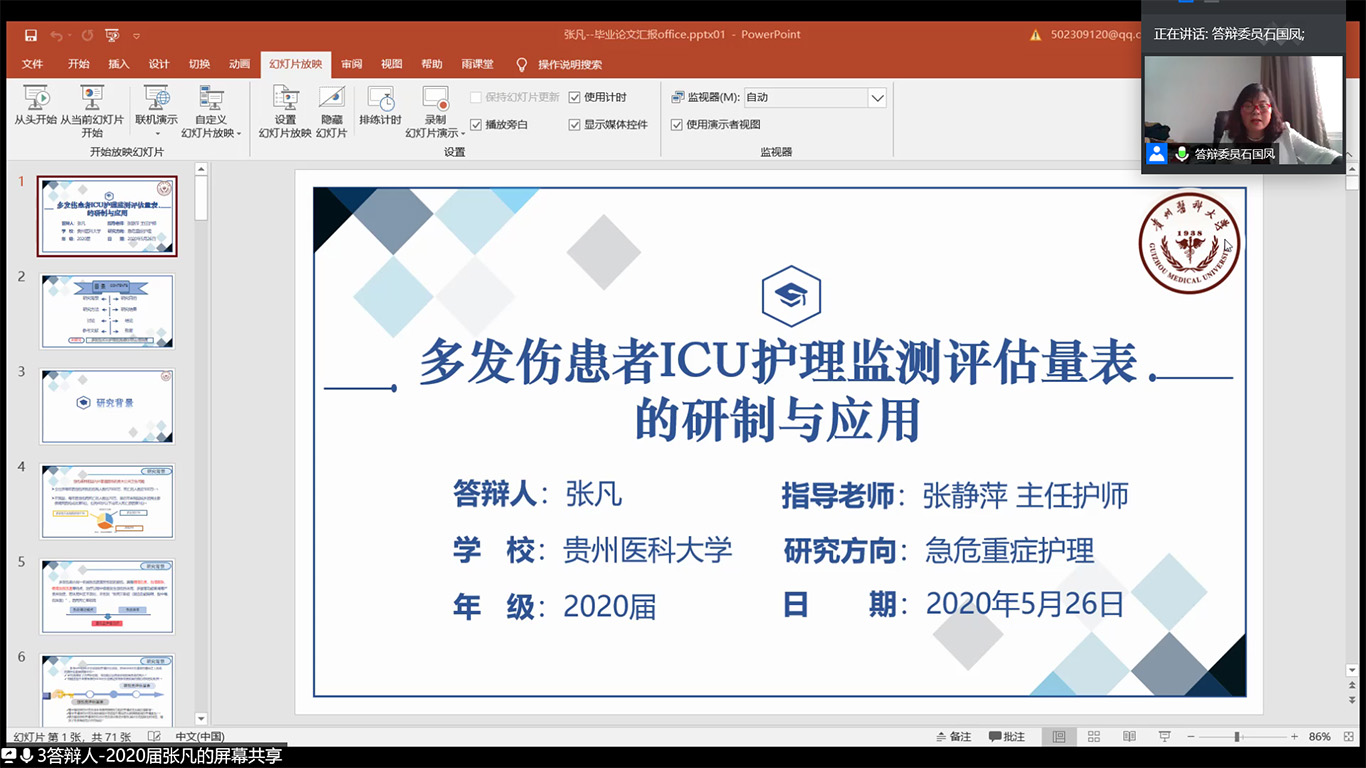Open the Insert (插入) ribbon tab

pos(119,64)
